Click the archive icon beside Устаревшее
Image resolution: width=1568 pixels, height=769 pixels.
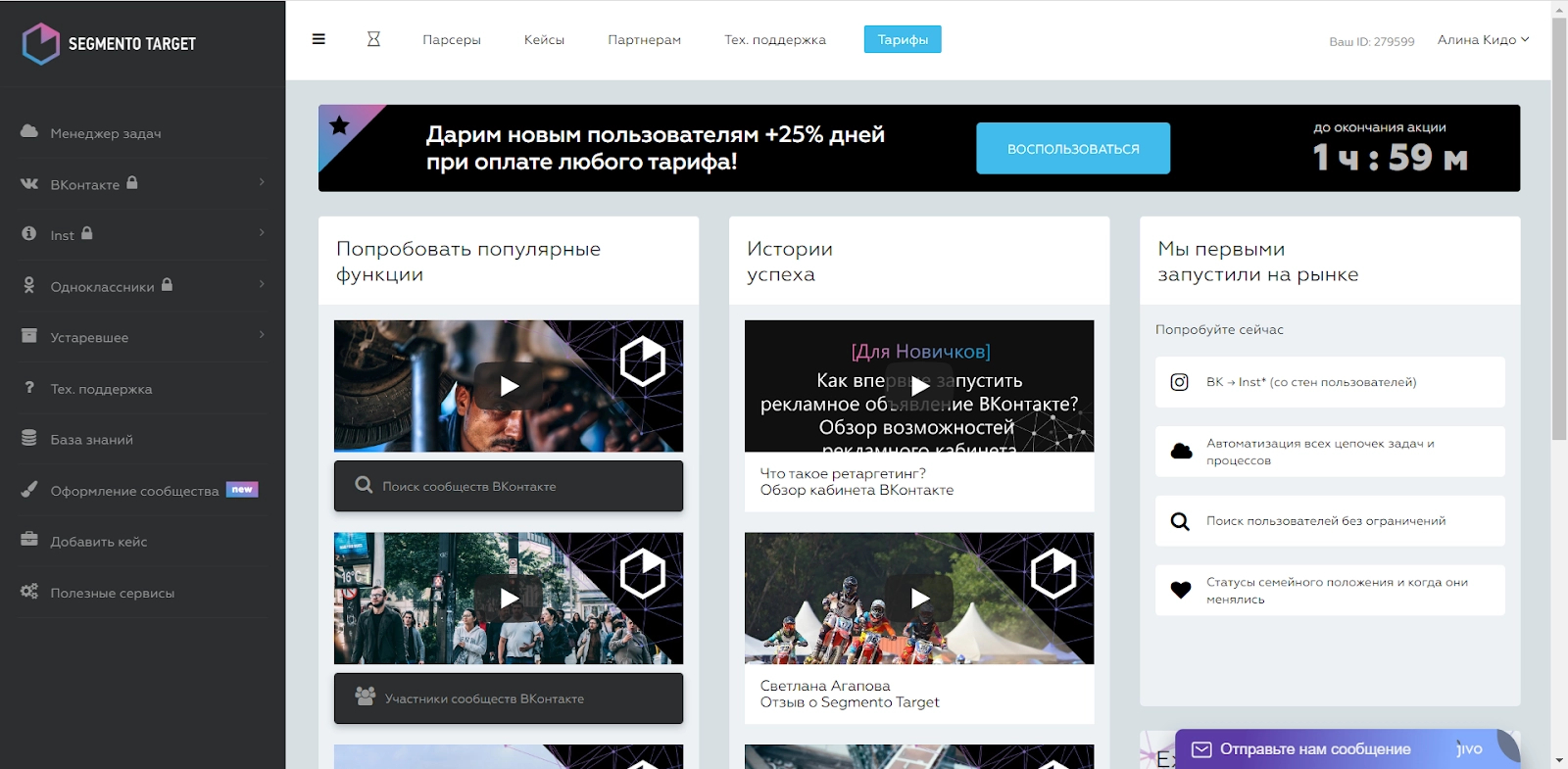tap(29, 336)
